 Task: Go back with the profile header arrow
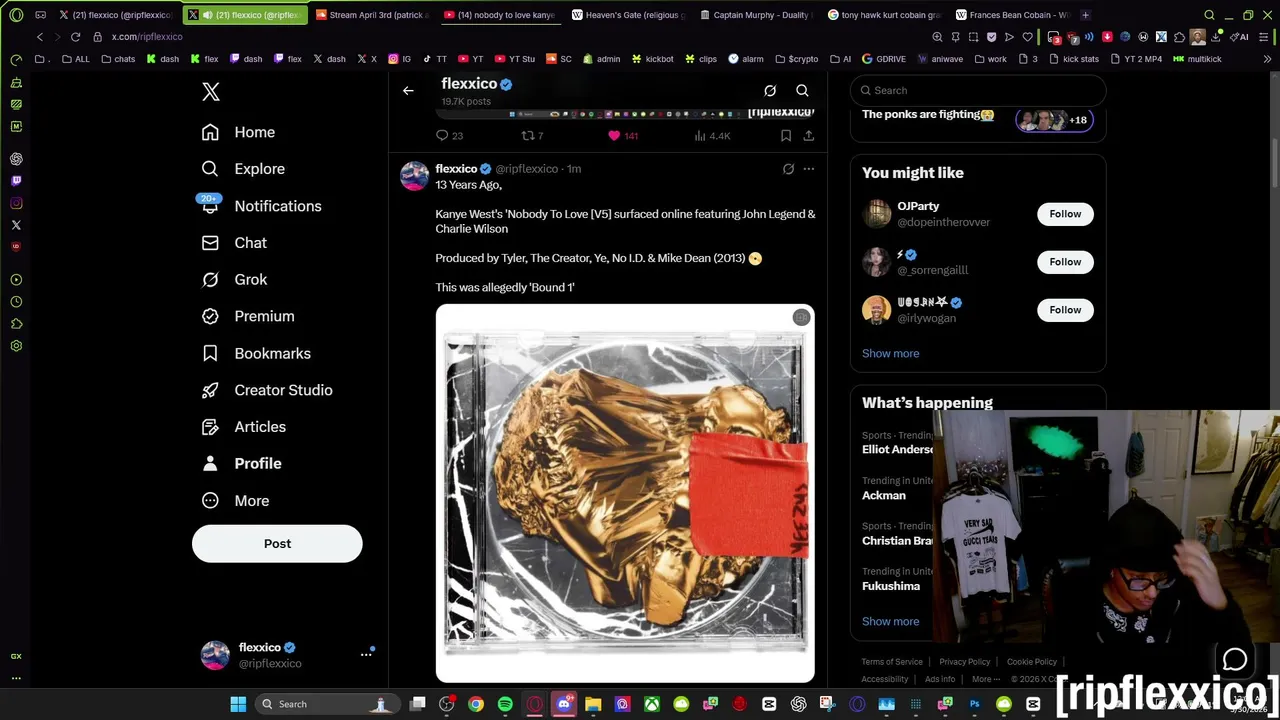408,91
